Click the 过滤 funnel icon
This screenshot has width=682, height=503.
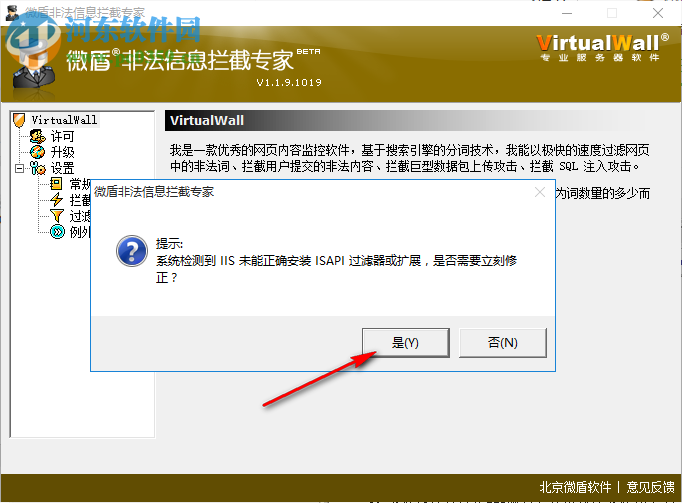pos(57,215)
